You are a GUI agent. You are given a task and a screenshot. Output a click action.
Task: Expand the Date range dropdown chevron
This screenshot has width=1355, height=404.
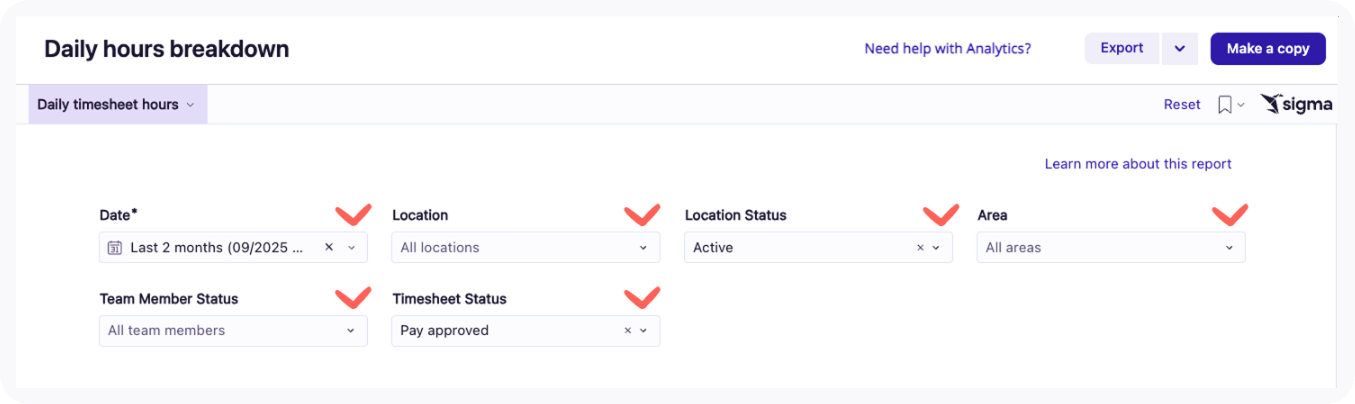pos(351,248)
